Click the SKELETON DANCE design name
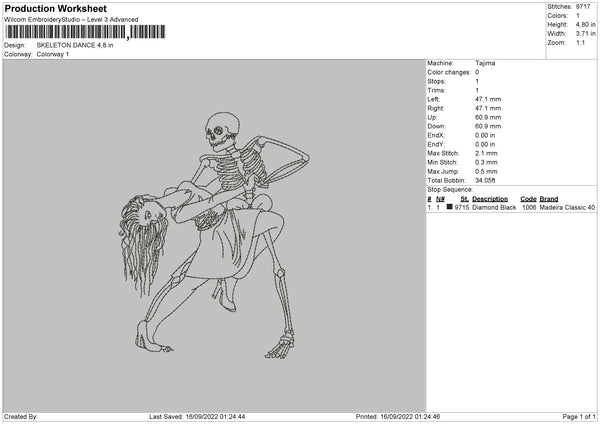600x424 pixels. click(x=75, y=45)
